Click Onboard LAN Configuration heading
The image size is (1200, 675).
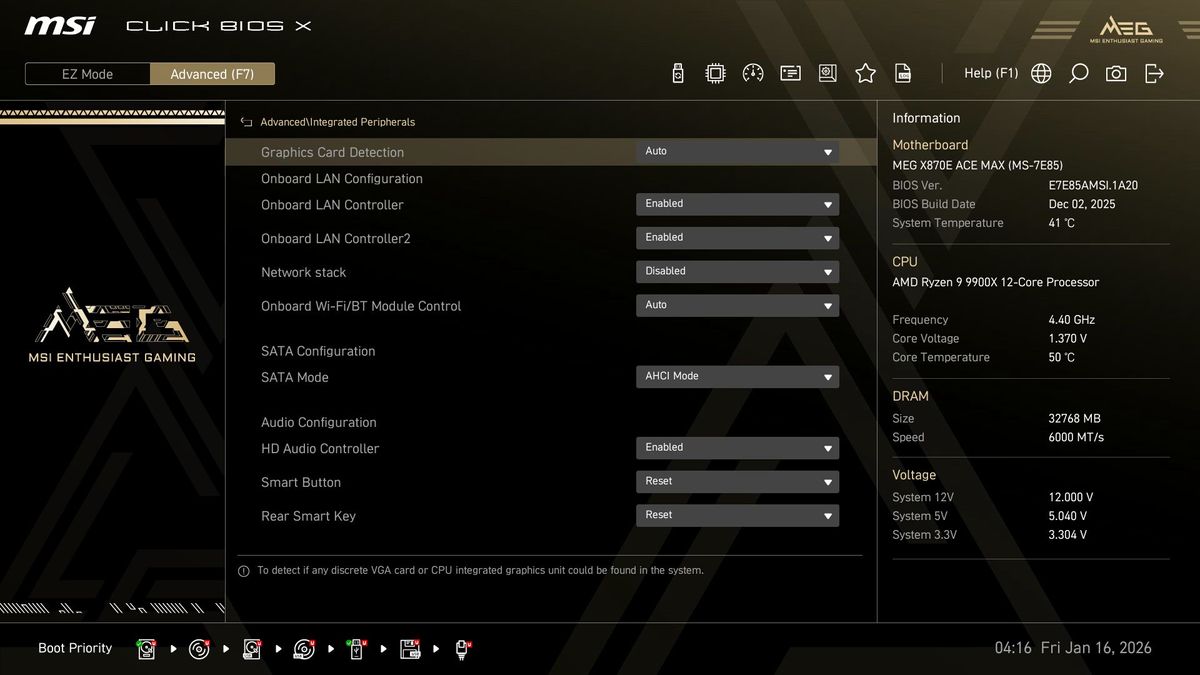[x=342, y=179]
